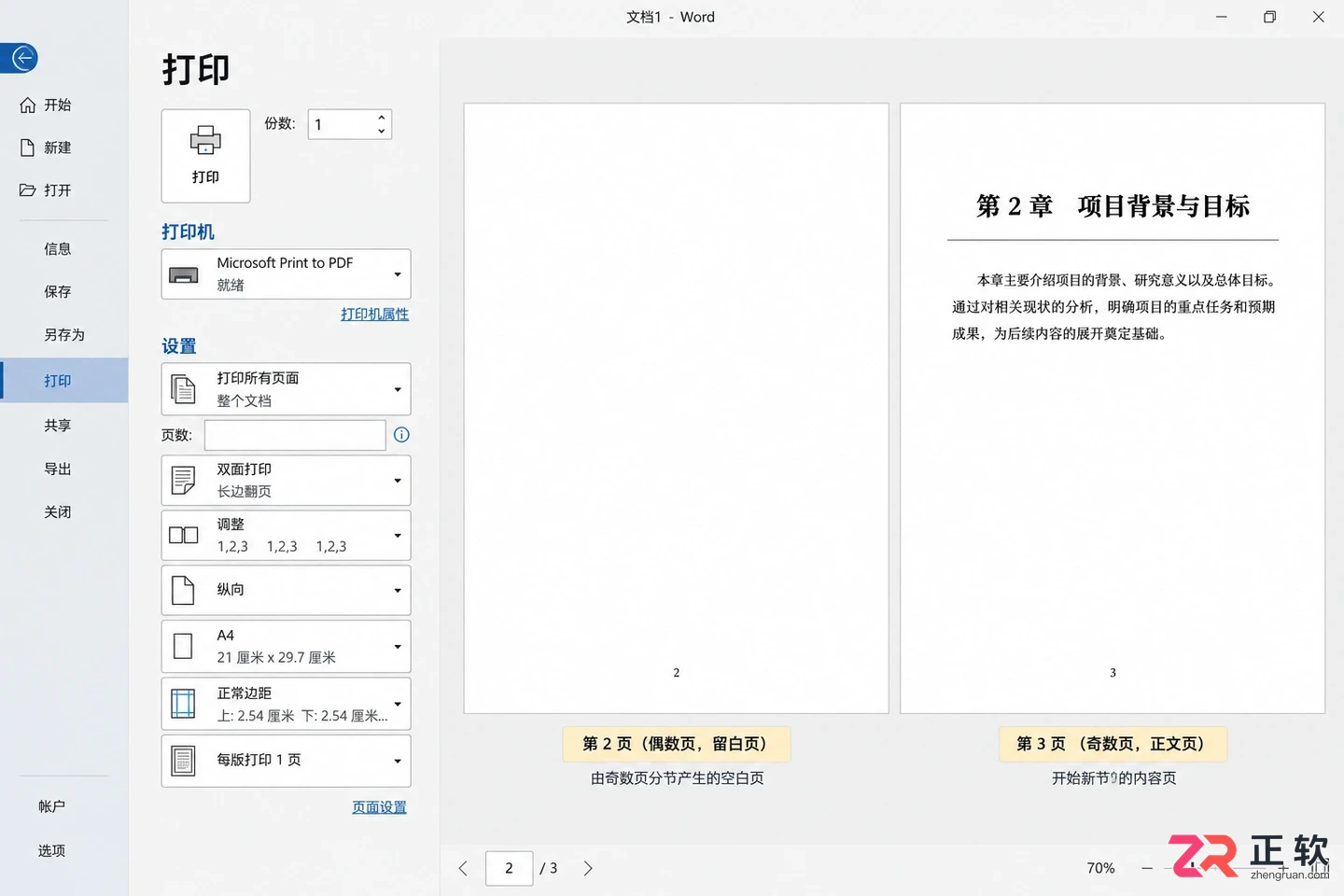This screenshot has width=1344, height=896.
Task: Open the 纵向 orientation dropdown
Action: 286,590
